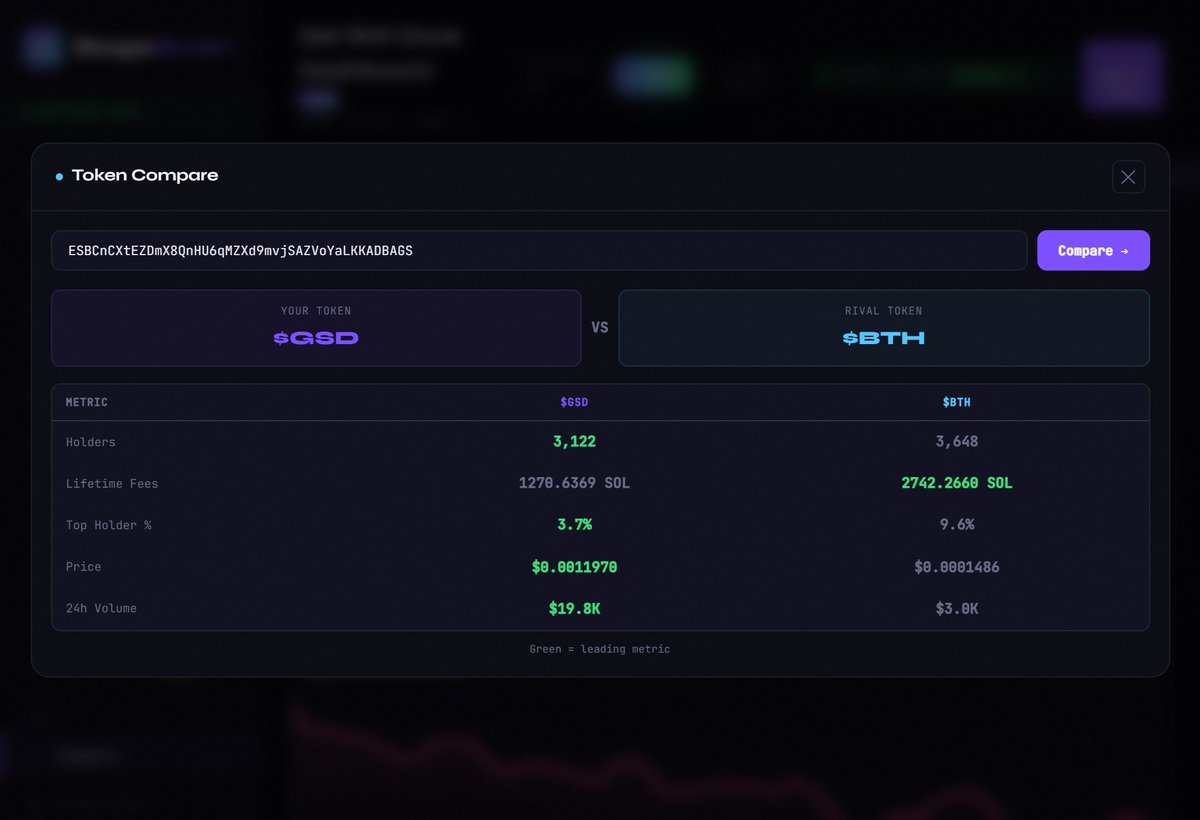
Task: Click the Token Compare dialog title
Action: click(x=145, y=176)
